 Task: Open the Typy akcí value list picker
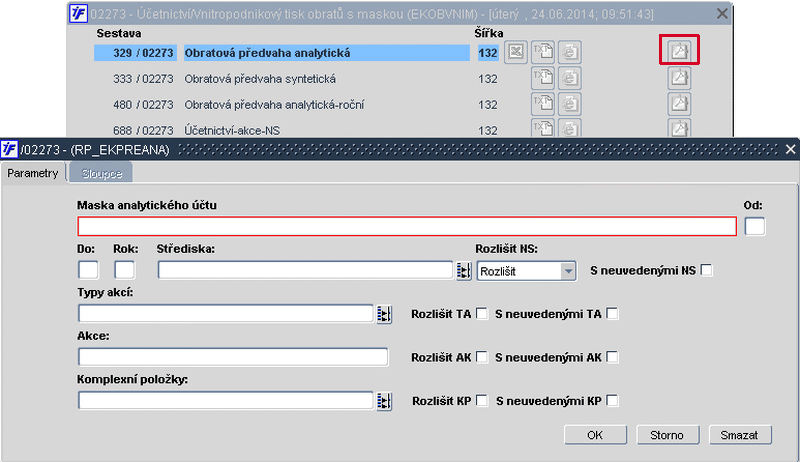click(384, 314)
